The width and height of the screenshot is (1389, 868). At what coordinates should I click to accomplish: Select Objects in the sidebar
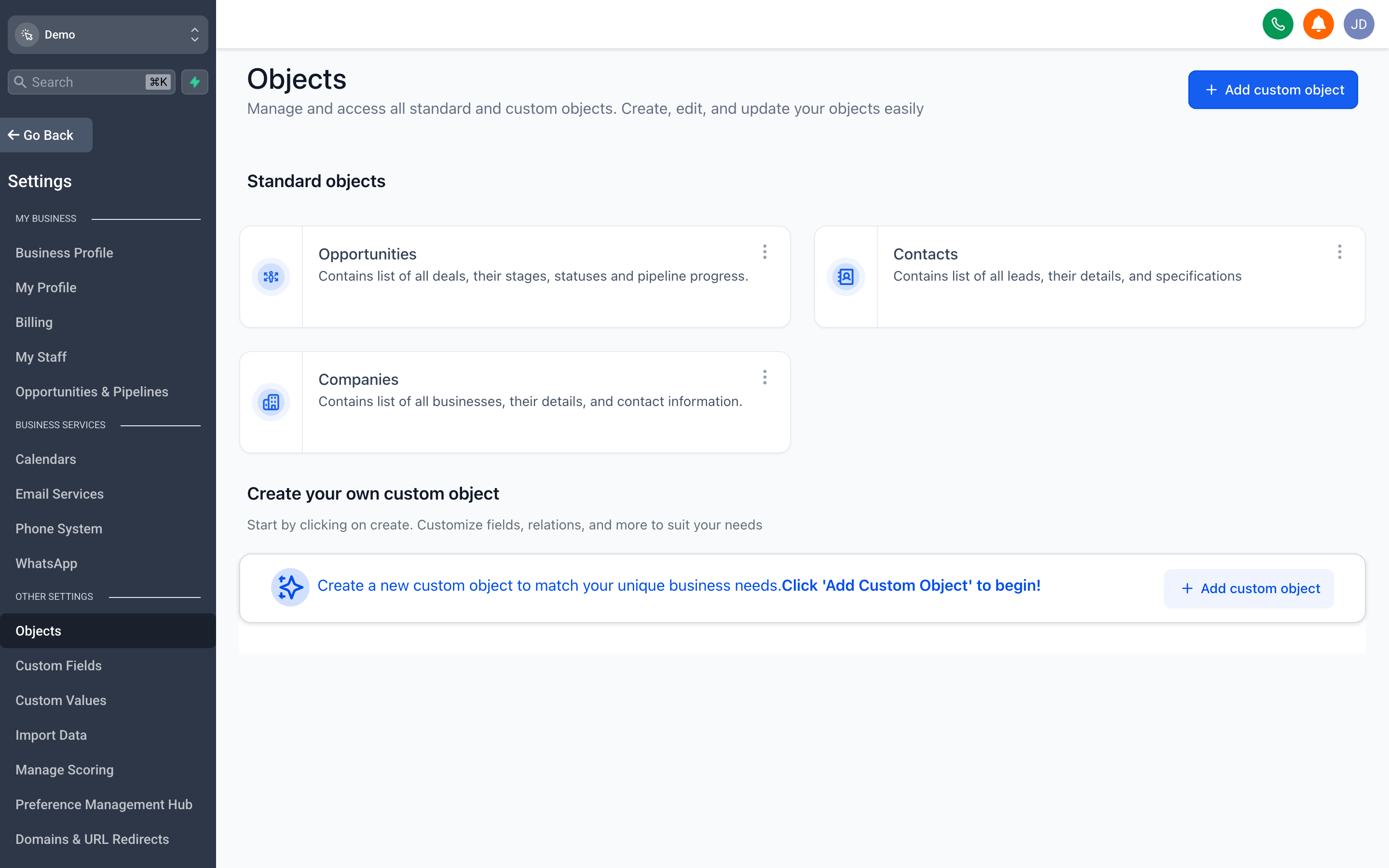108,631
